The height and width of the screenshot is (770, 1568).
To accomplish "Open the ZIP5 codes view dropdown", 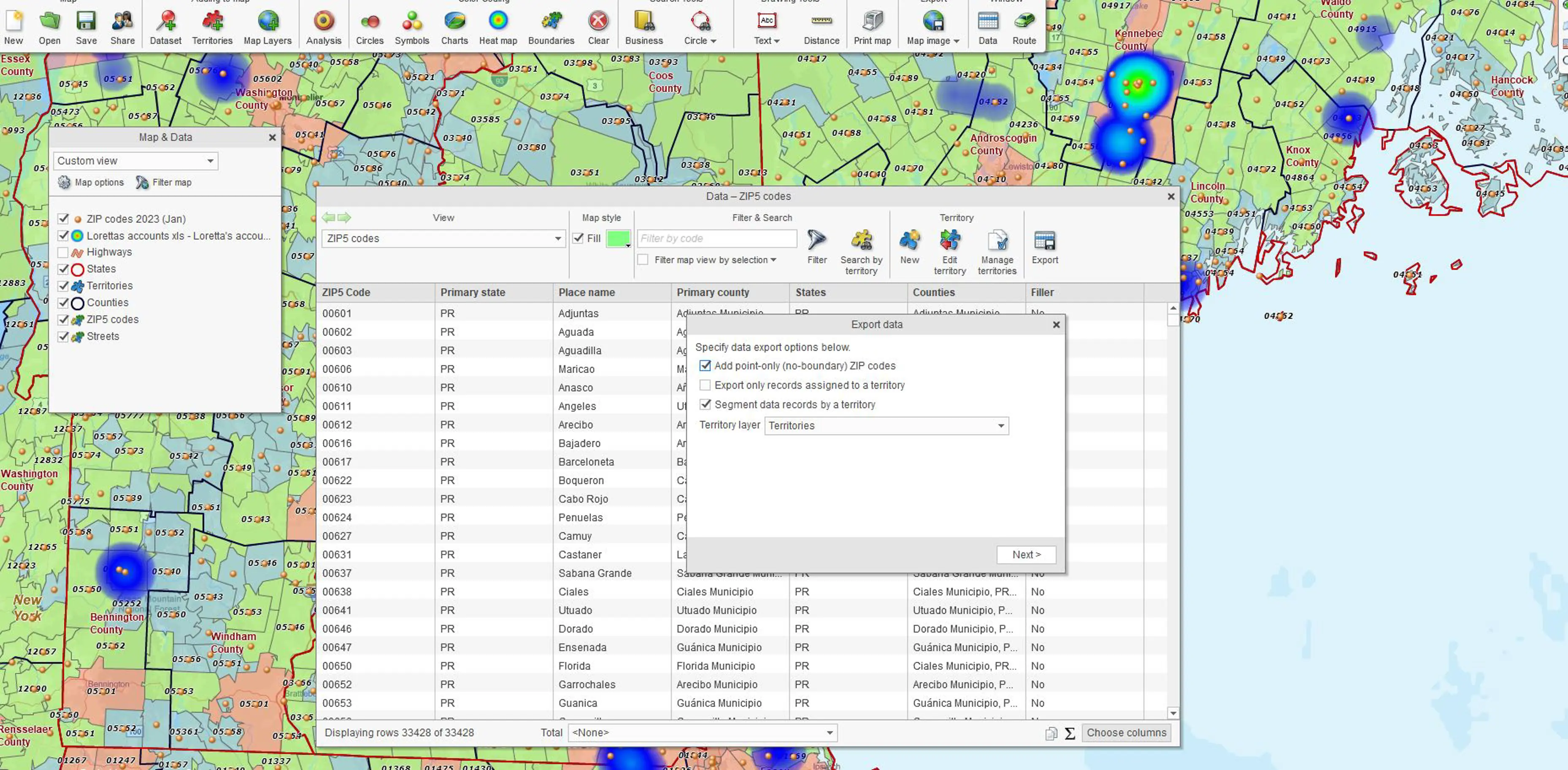I will click(x=444, y=238).
